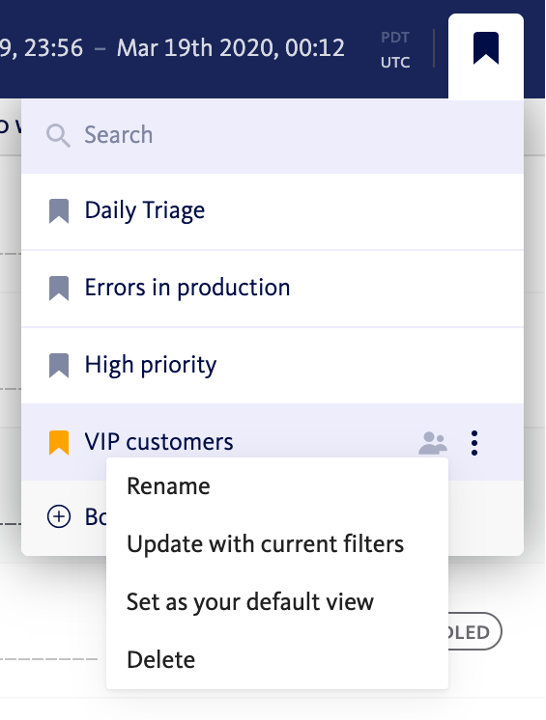Viewport: 546px width, 720px height.
Task: Focus the bookmark Search field
Action: point(272,135)
